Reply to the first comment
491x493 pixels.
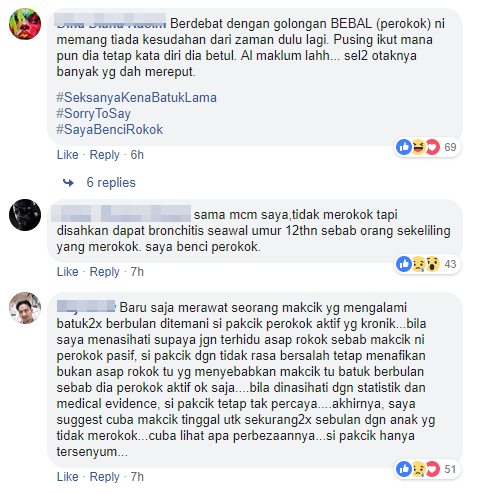tap(104, 155)
